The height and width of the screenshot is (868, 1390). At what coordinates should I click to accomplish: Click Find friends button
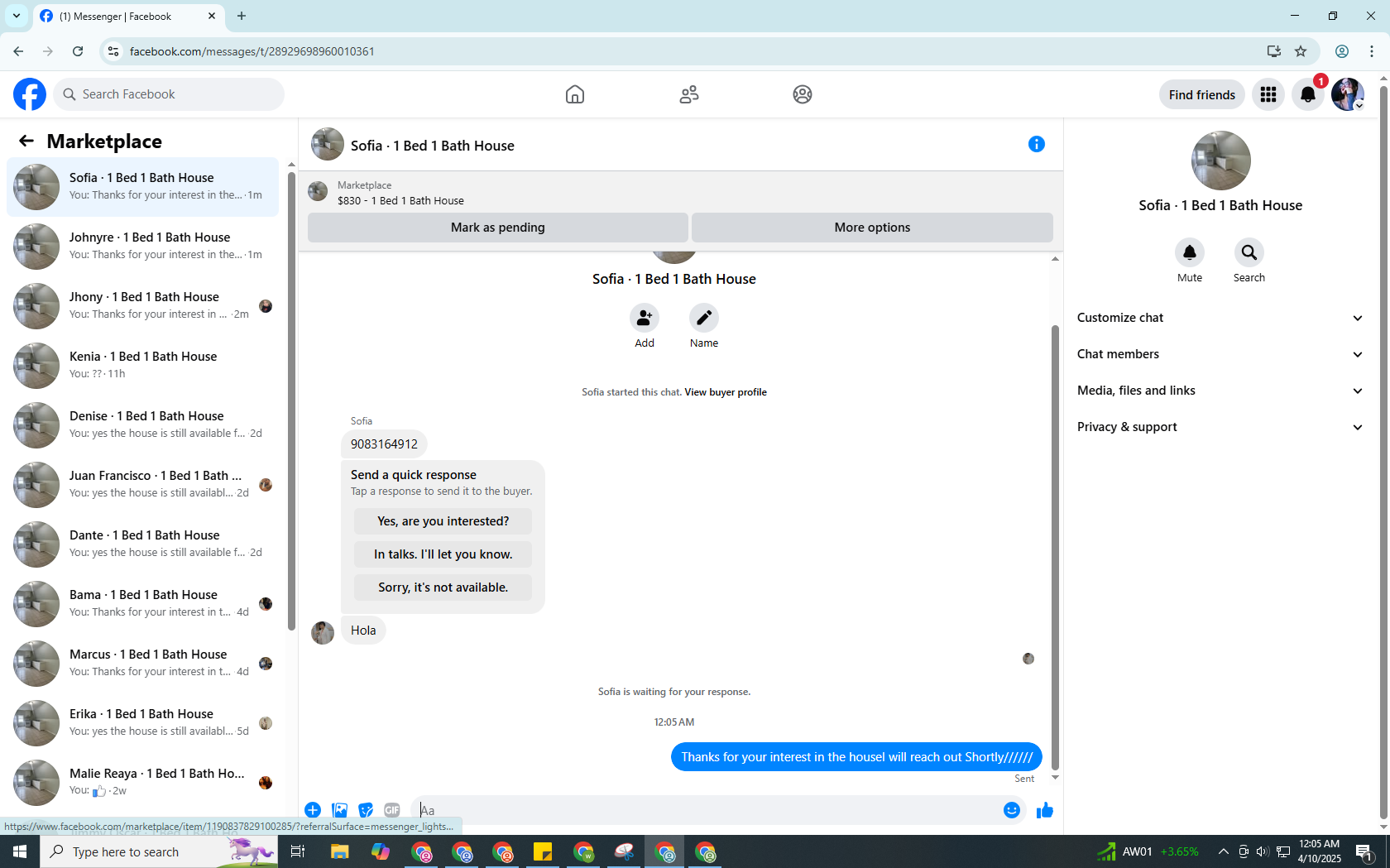[x=1201, y=94]
